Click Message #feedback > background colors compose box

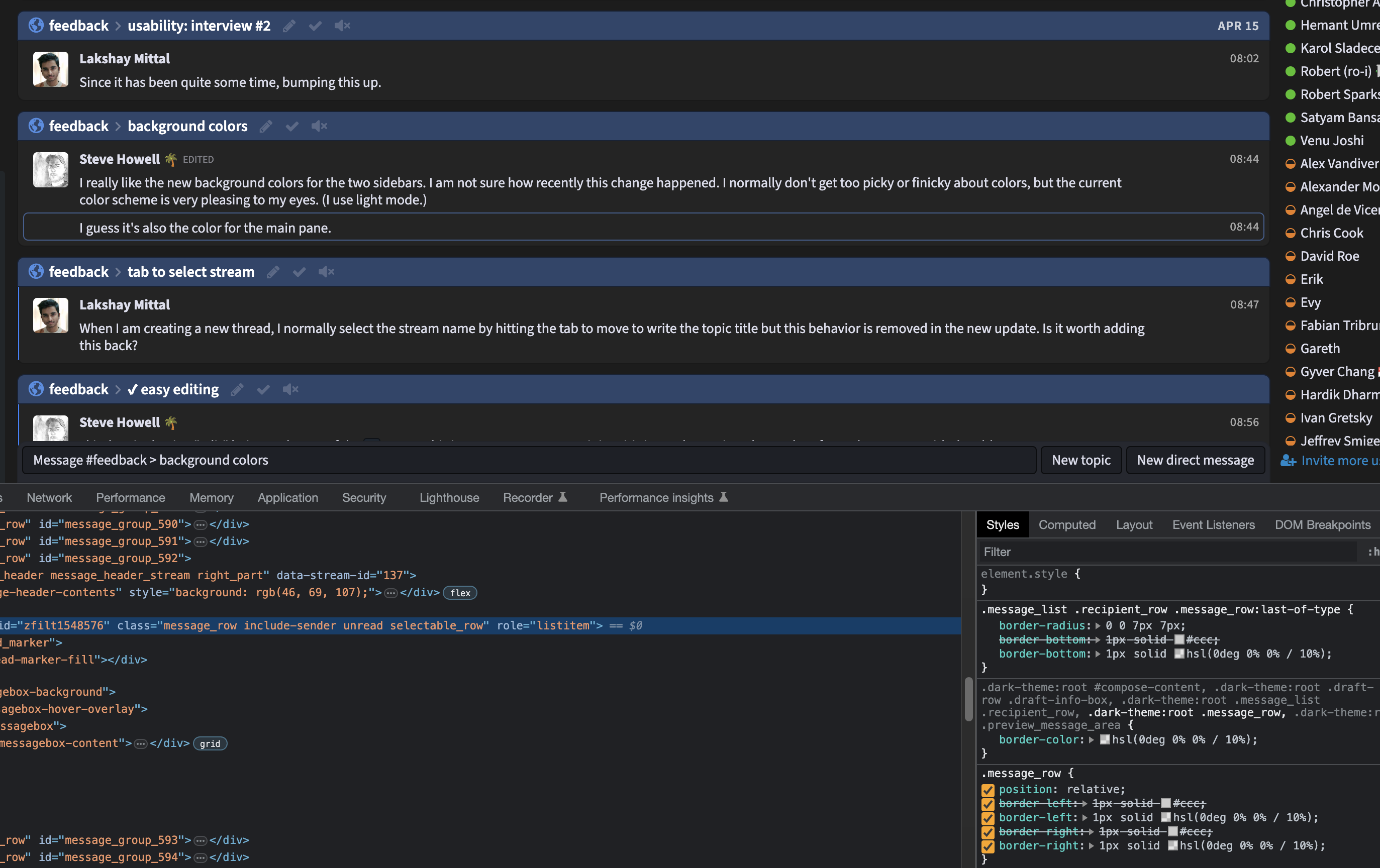point(529,460)
